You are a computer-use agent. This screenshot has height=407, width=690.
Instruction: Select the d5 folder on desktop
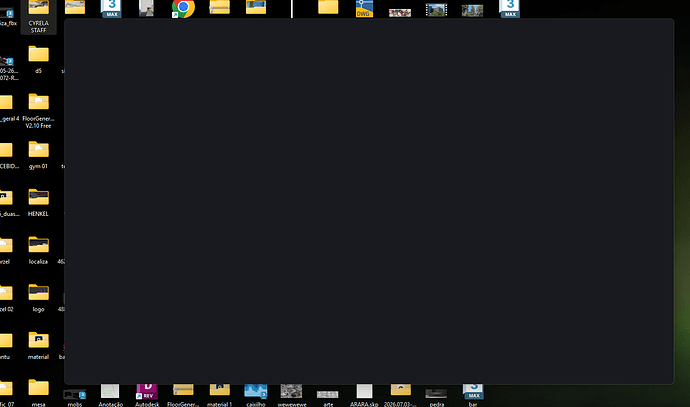pos(38,54)
